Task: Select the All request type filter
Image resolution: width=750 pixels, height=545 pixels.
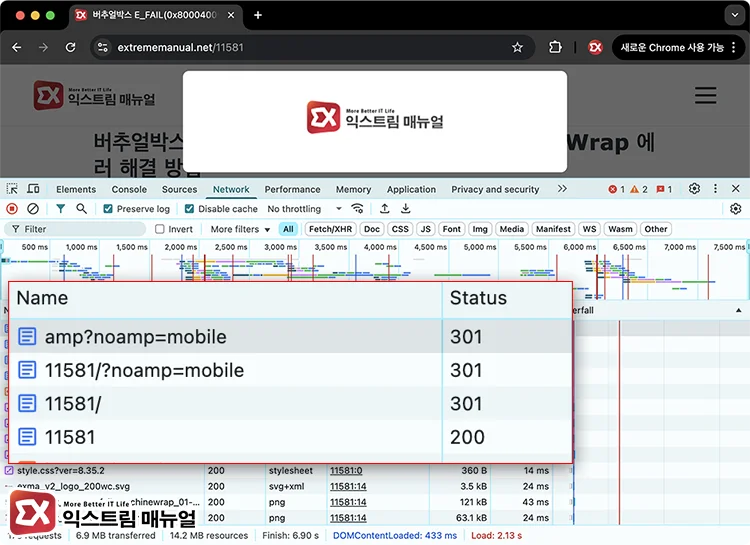Action: tap(288, 229)
